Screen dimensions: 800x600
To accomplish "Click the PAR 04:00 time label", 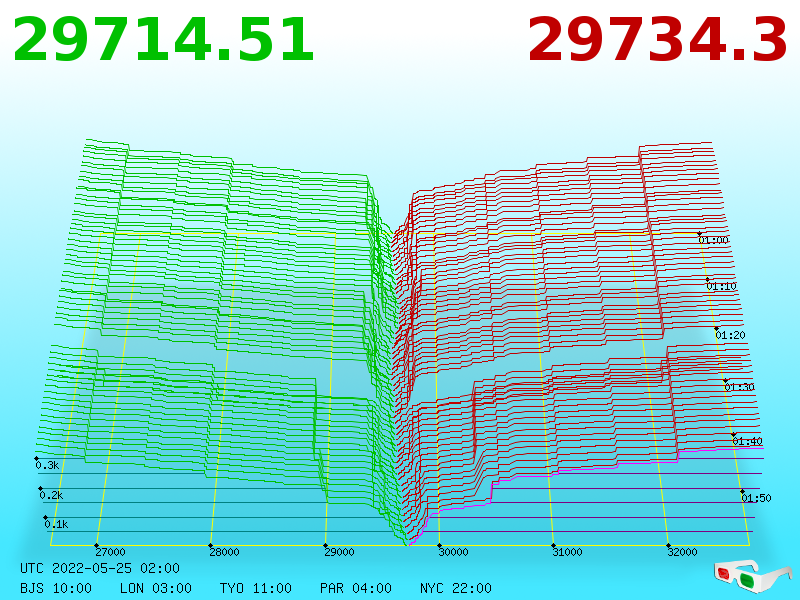I will [x=356, y=588].
